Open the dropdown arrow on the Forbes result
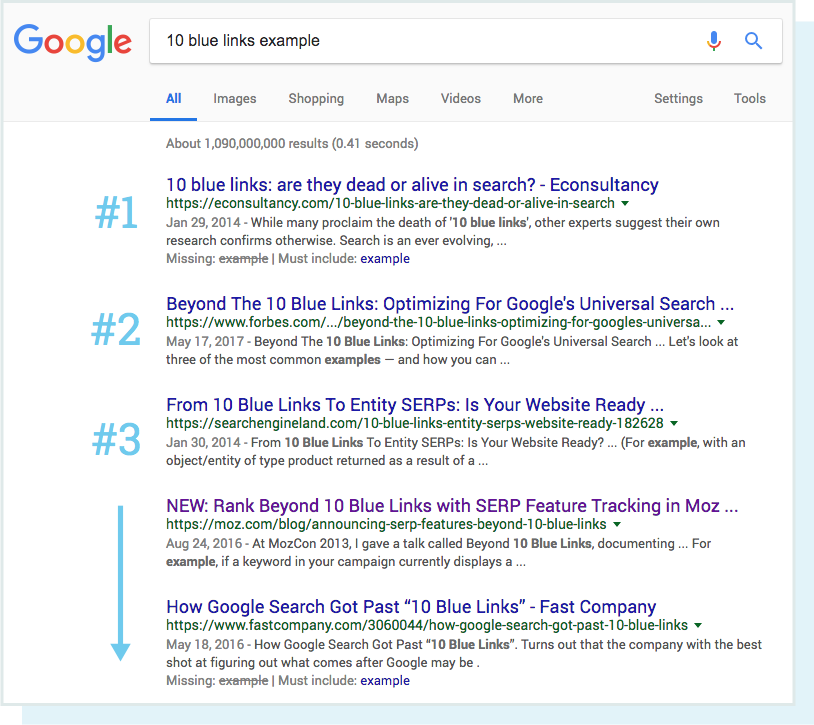 720,322
